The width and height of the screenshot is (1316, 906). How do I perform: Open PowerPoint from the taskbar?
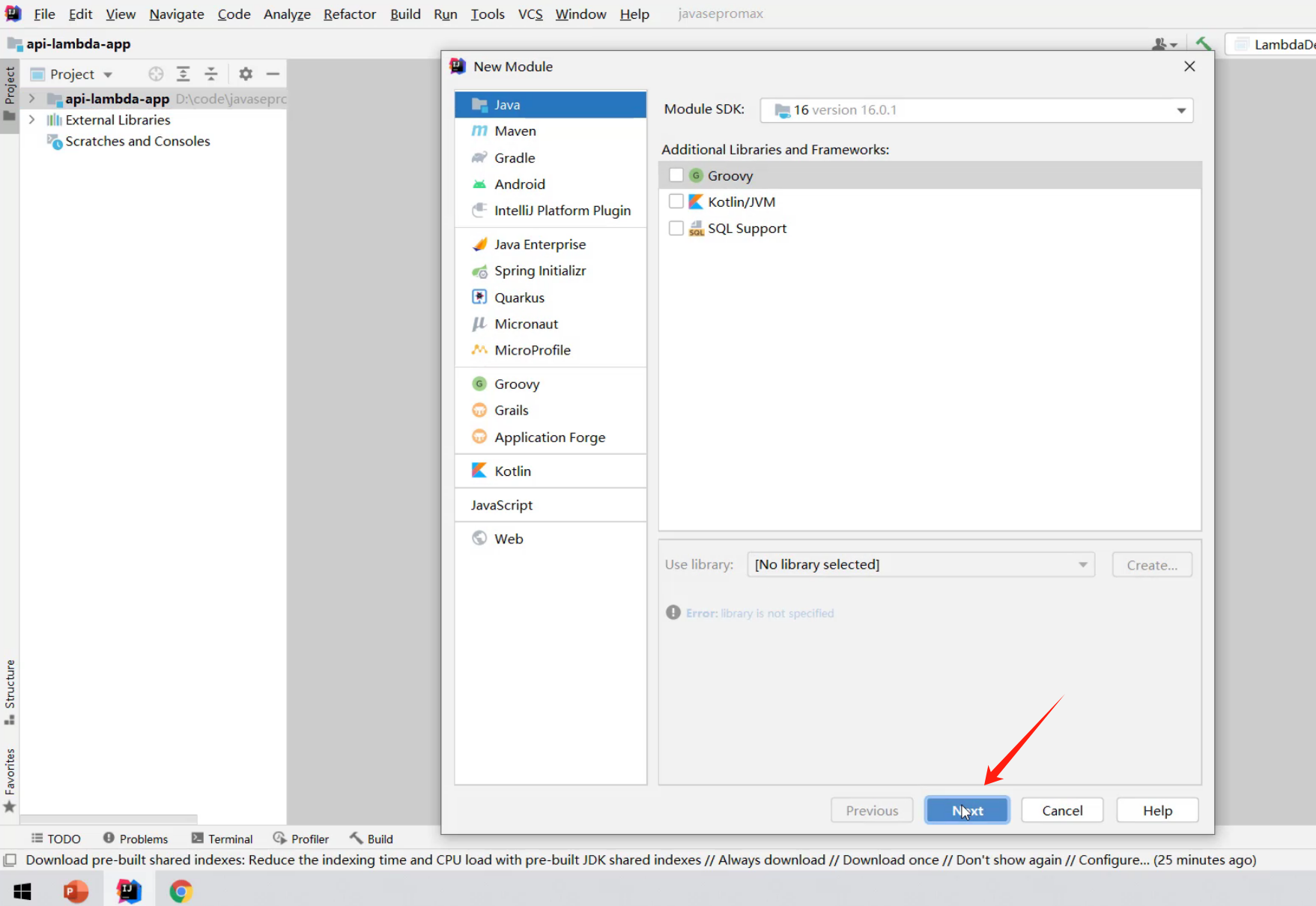(76, 891)
